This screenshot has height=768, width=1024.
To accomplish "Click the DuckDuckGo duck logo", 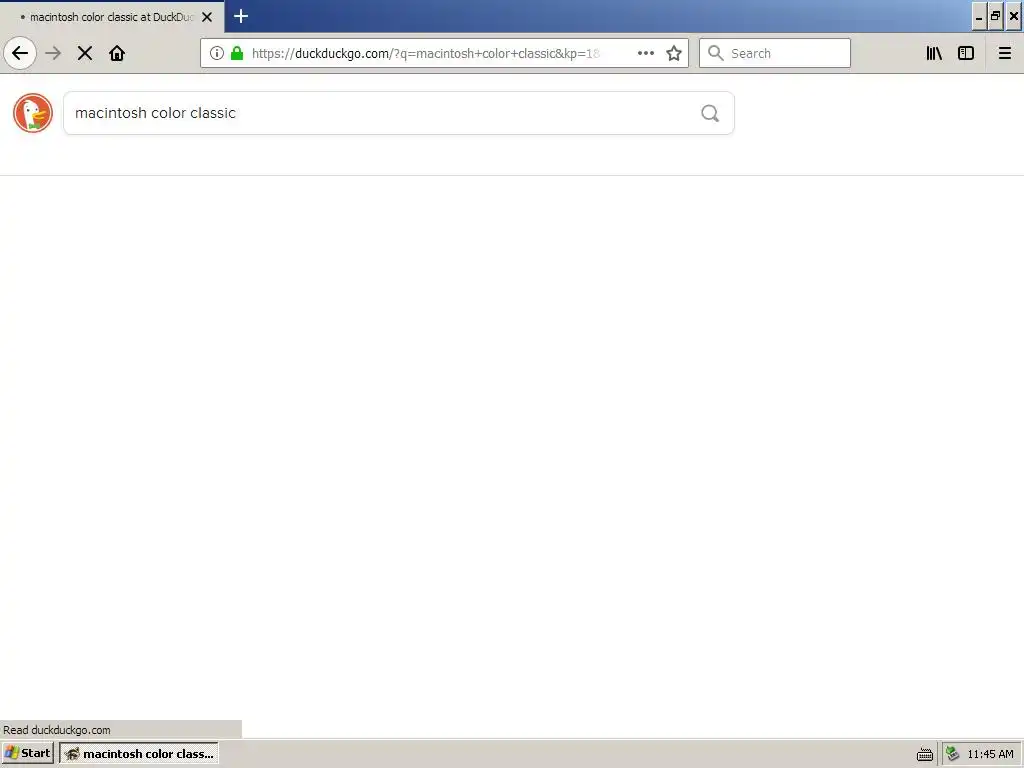I will pyautogui.click(x=33, y=113).
